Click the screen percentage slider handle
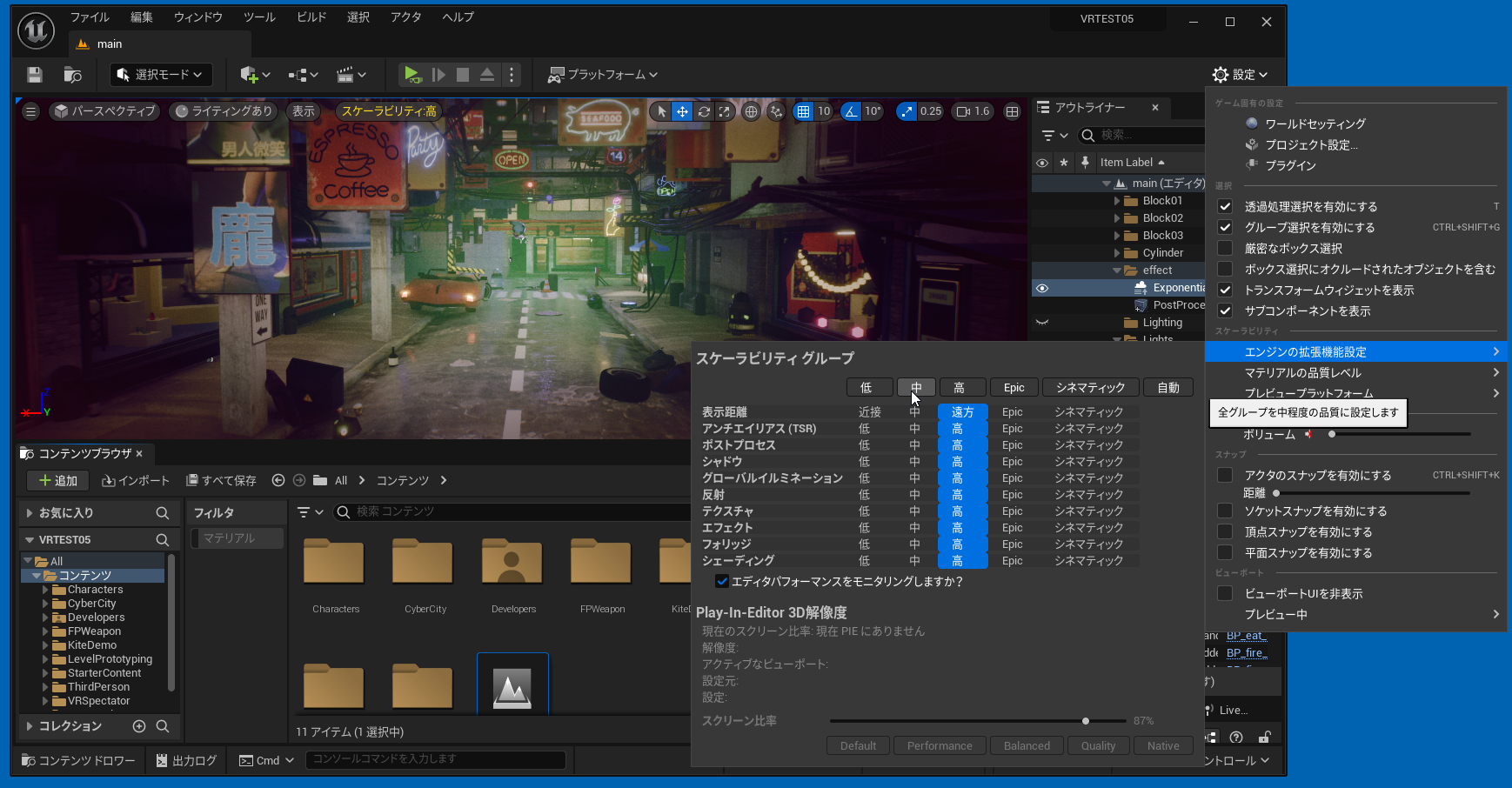This screenshot has width=1512, height=788. coord(1086,721)
